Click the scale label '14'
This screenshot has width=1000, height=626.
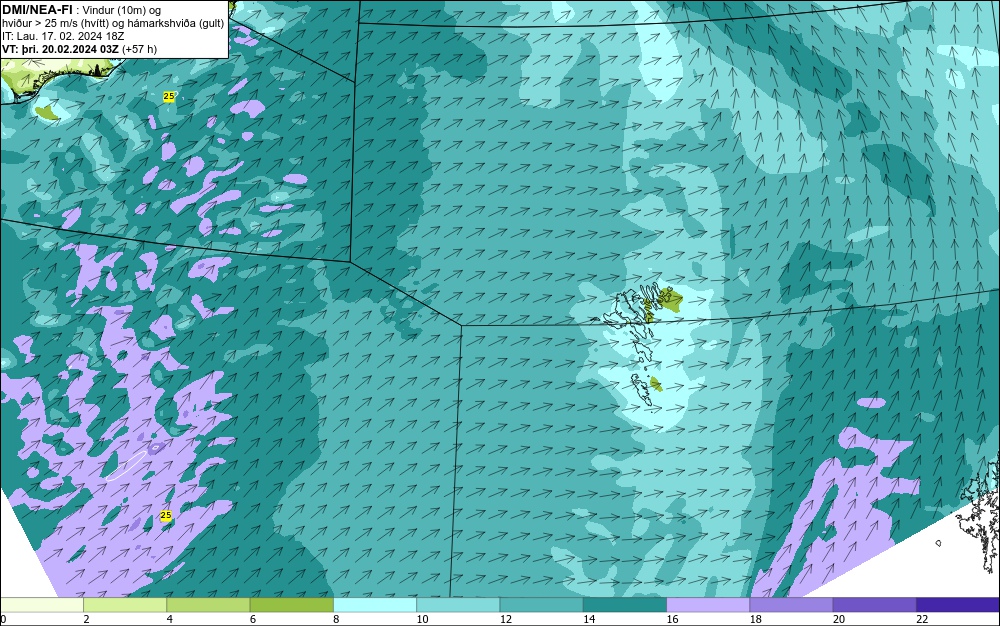(589, 619)
